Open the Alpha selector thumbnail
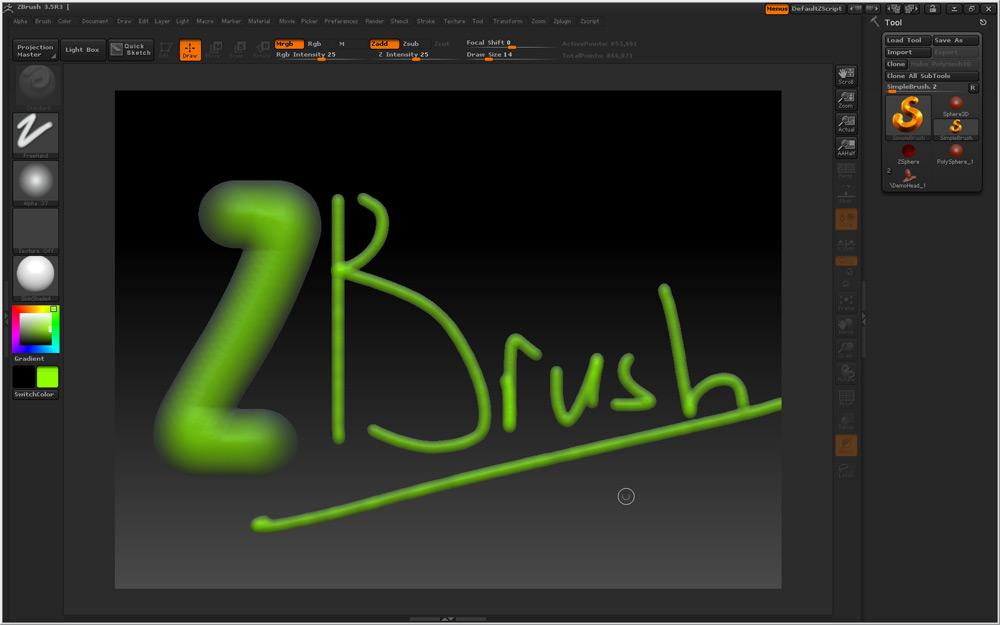This screenshot has height=625, width=1000. [35, 183]
